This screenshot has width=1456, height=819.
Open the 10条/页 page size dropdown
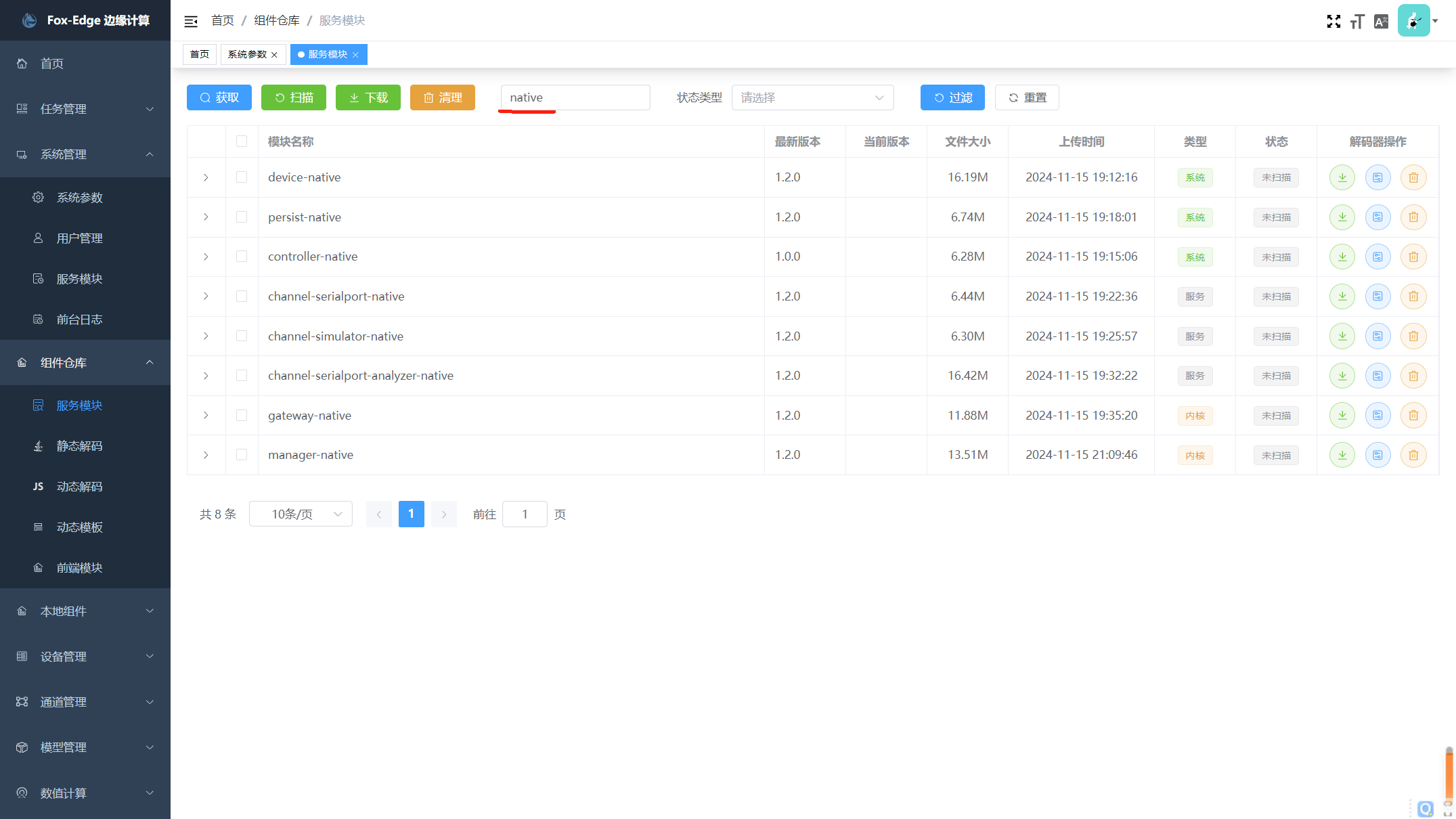pos(301,514)
